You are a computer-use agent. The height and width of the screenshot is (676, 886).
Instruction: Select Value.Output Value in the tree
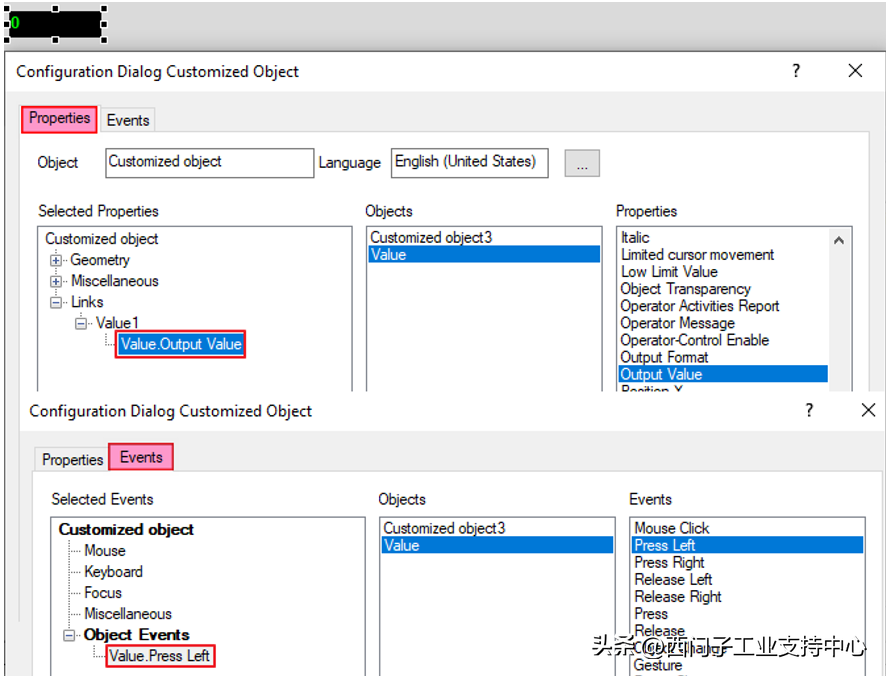point(181,344)
